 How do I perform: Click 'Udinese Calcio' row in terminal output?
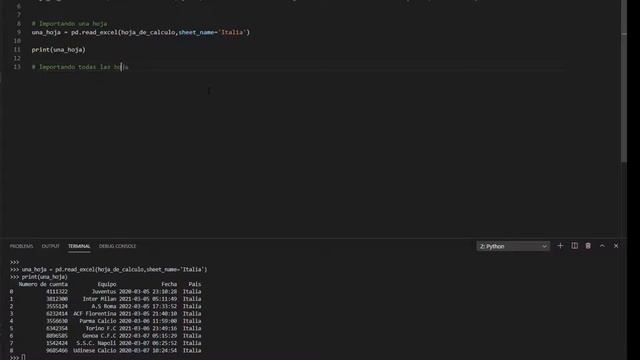tap(105, 350)
